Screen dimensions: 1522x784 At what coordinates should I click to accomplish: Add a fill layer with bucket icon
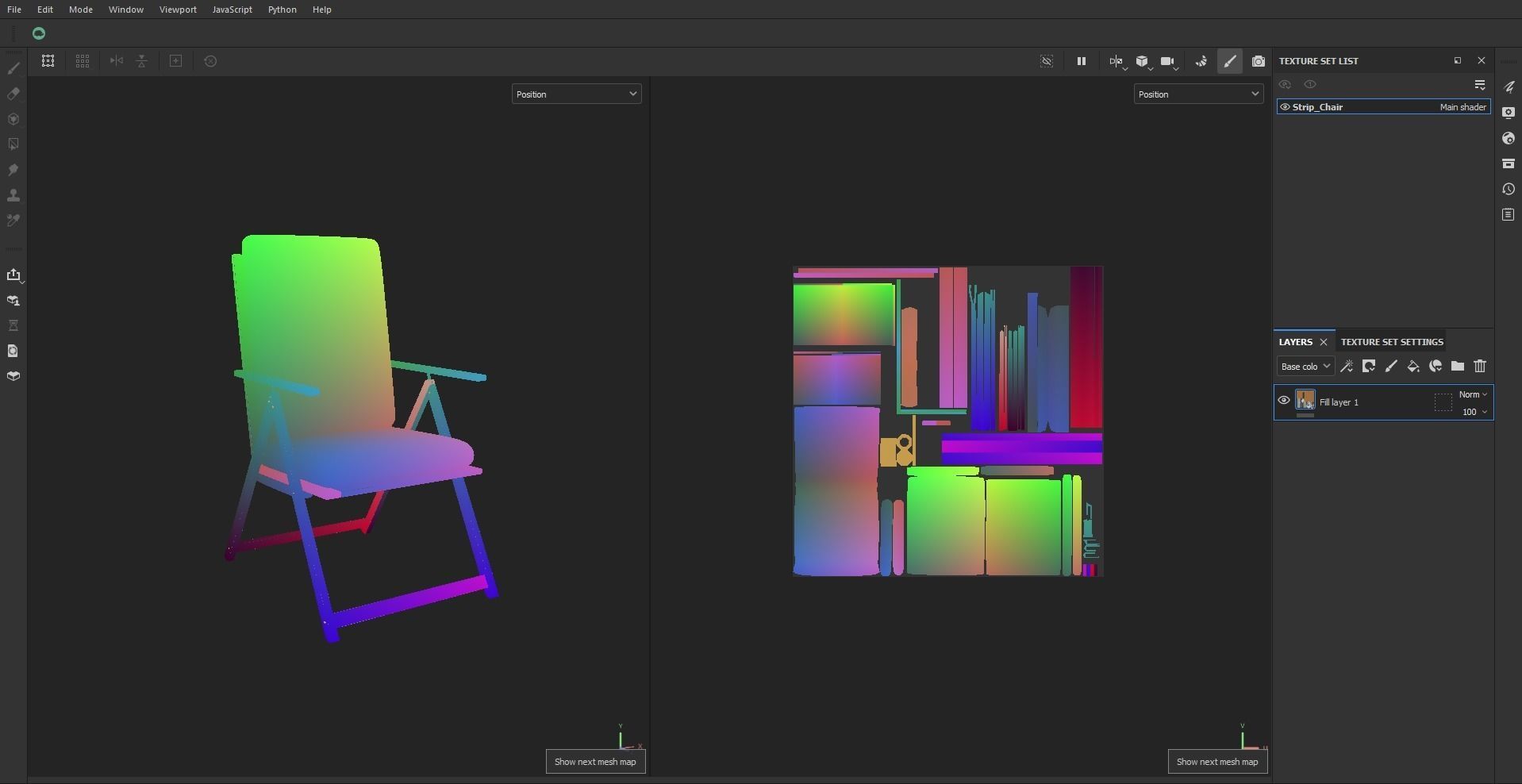click(x=1413, y=367)
